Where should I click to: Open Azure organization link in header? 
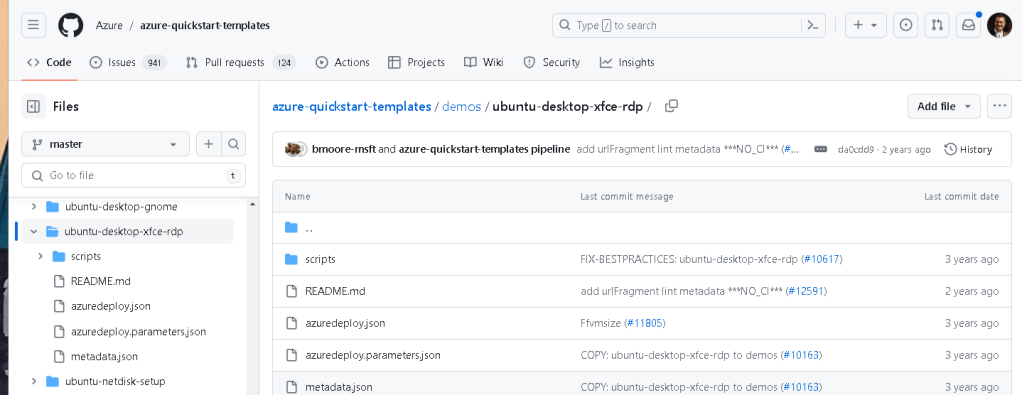(109, 25)
